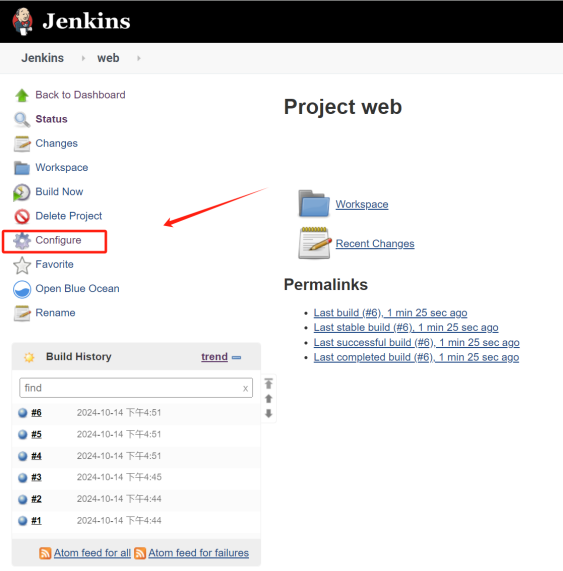Open build #1 link in history
563x571 pixels.
(36, 521)
